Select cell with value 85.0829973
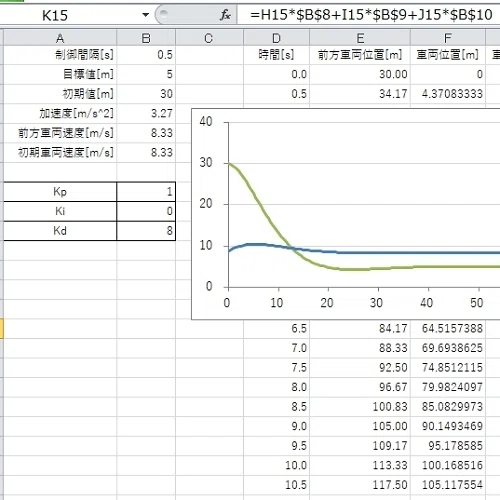Image resolution: width=500 pixels, height=500 pixels. (x=448, y=407)
